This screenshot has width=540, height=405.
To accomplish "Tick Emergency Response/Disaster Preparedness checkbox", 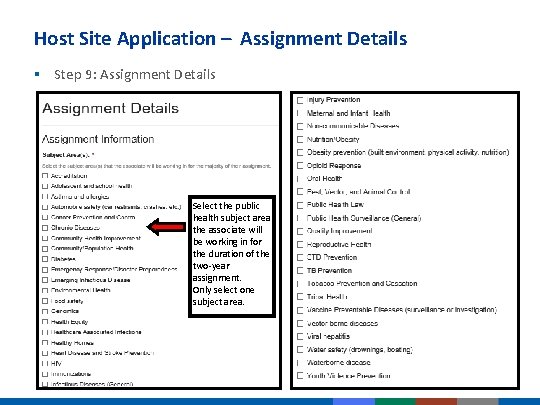I will [x=45, y=270].
